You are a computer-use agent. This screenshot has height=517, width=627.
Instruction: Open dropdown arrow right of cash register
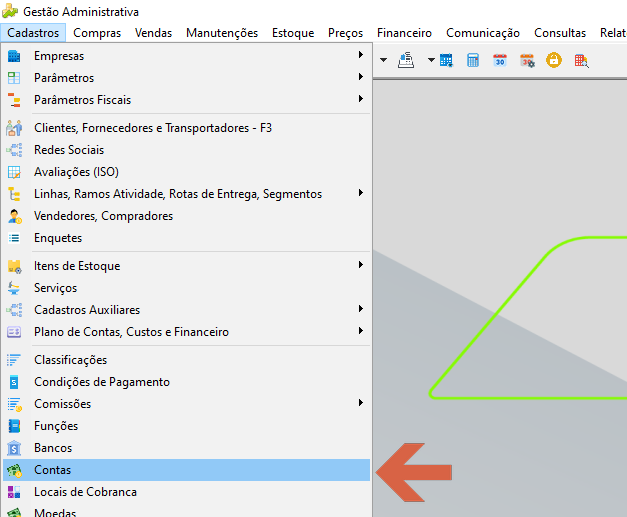coord(431,60)
